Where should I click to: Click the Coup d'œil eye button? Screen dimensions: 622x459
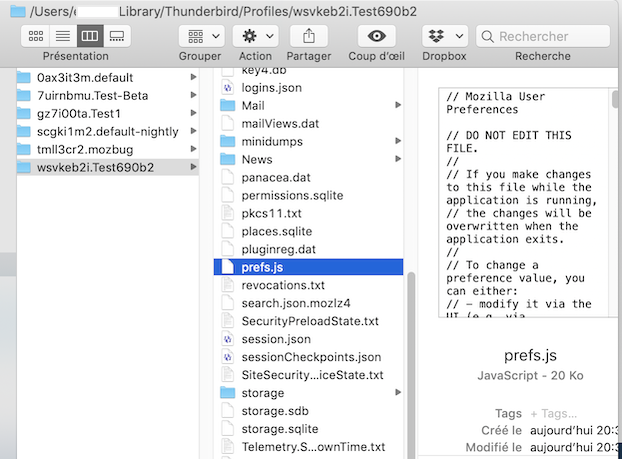click(x=376, y=36)
